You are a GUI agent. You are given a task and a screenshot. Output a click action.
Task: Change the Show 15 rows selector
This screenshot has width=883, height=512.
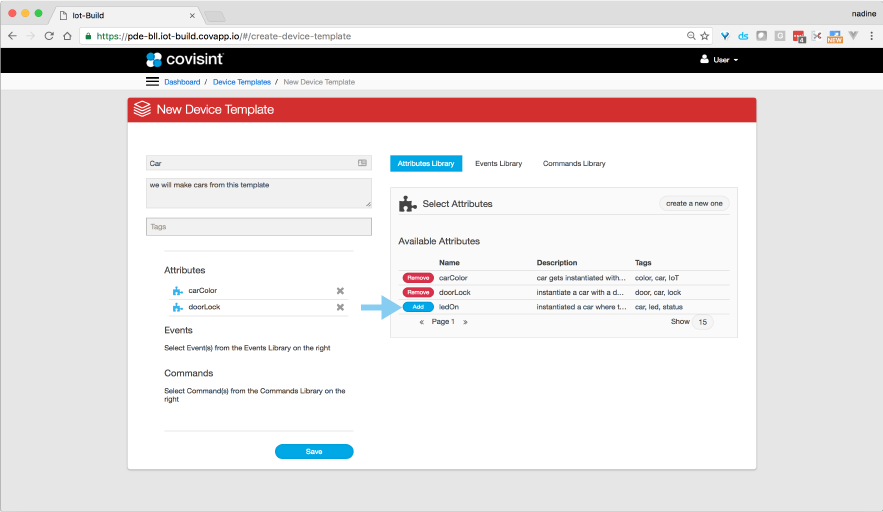(703, 322)
